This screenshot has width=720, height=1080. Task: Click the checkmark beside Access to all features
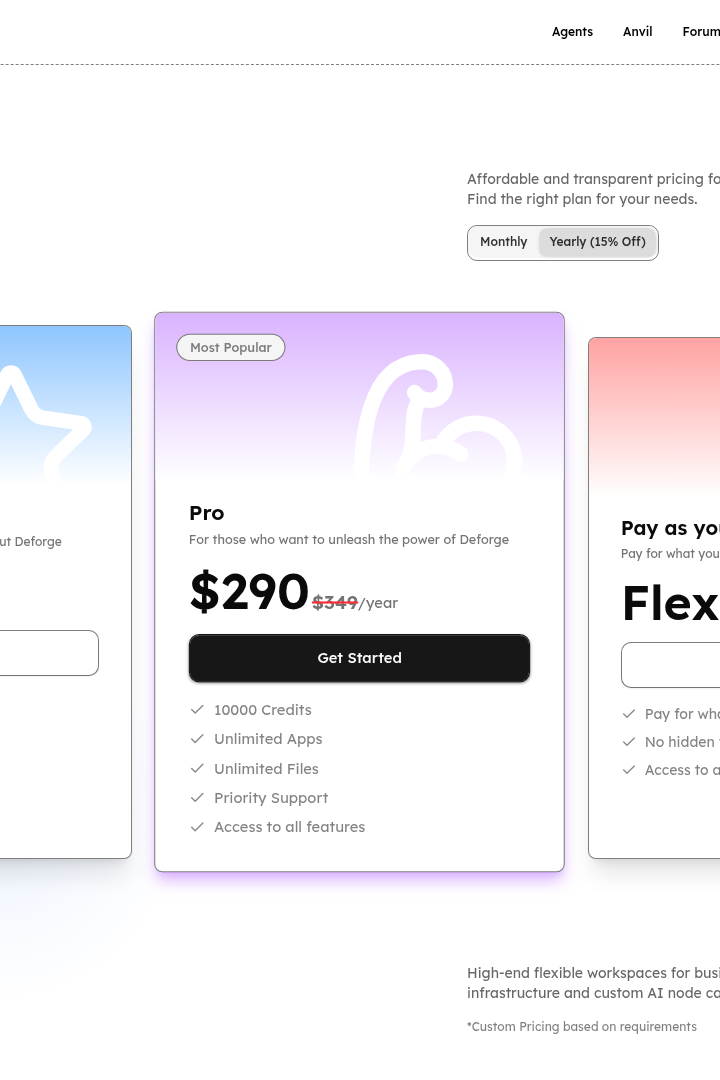(x=197, y=827)
